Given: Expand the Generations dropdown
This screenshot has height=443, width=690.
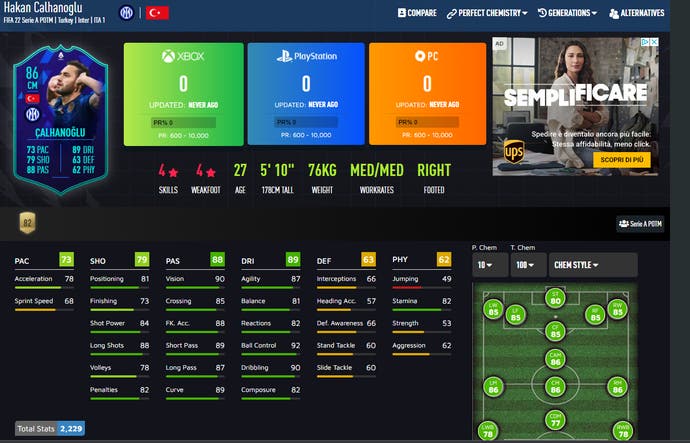Looking at the screenshot, I should tap(567, 13).
